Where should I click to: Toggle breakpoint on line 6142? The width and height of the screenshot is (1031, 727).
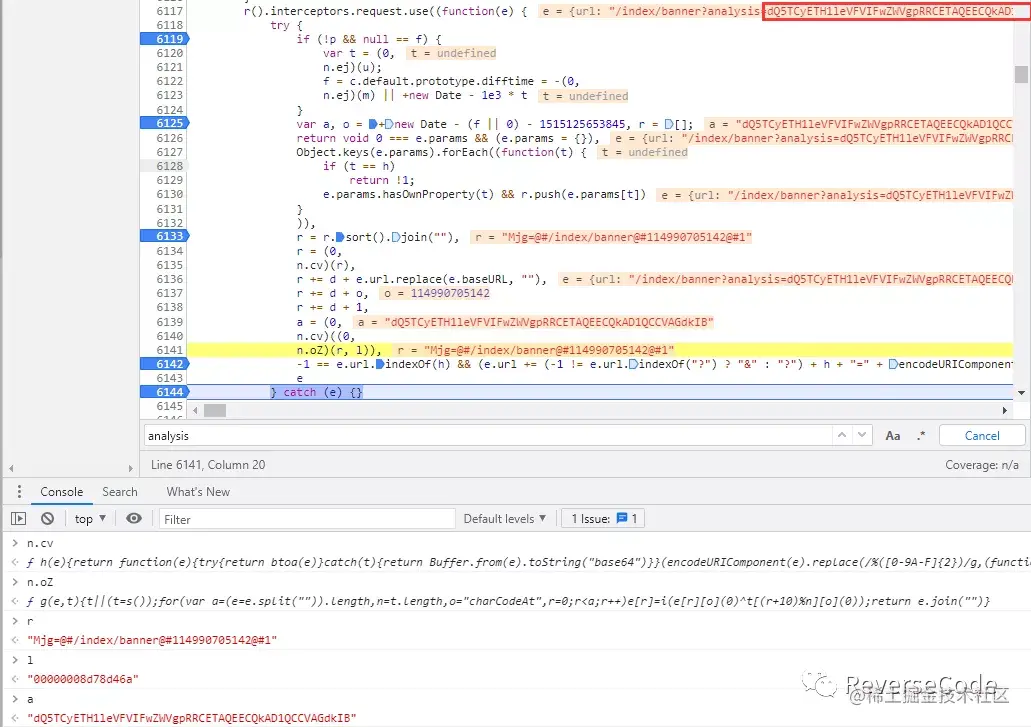(165, 364)
